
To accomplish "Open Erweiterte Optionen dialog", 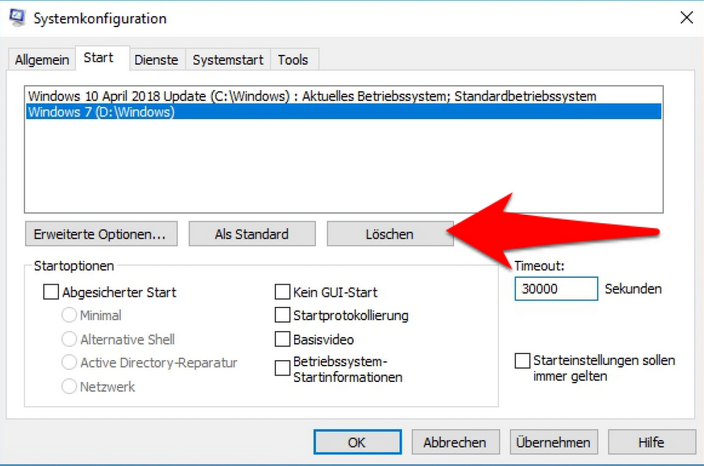I will [101, 234].
